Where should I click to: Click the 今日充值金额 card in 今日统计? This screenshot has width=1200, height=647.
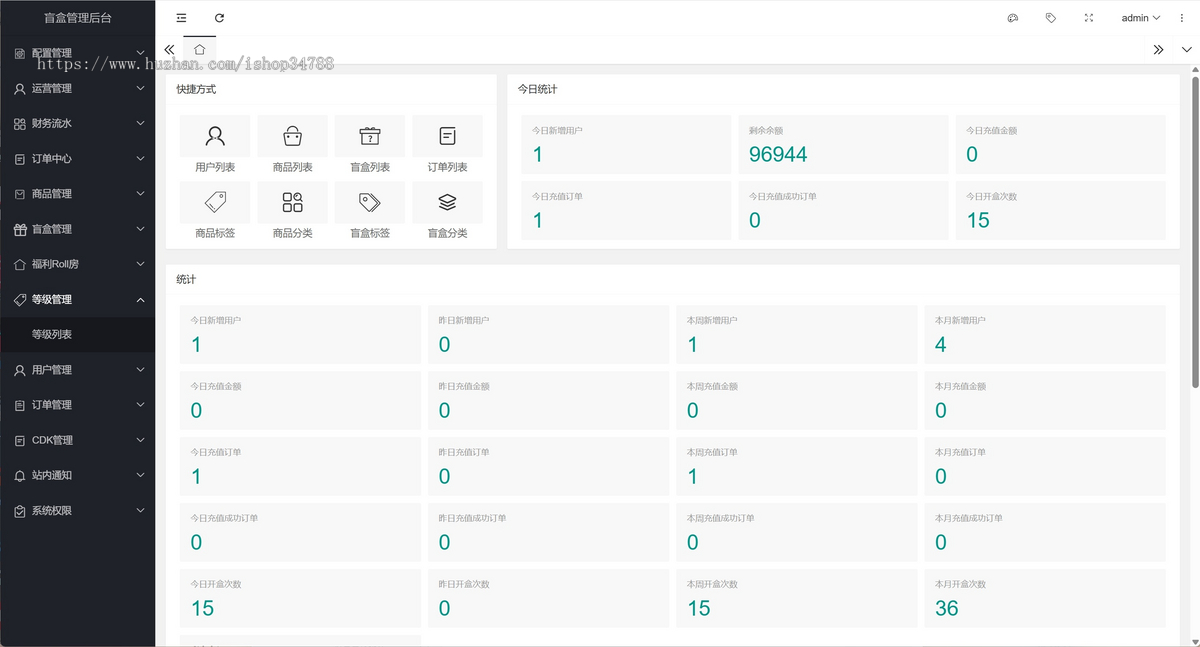click(1061, 144)
